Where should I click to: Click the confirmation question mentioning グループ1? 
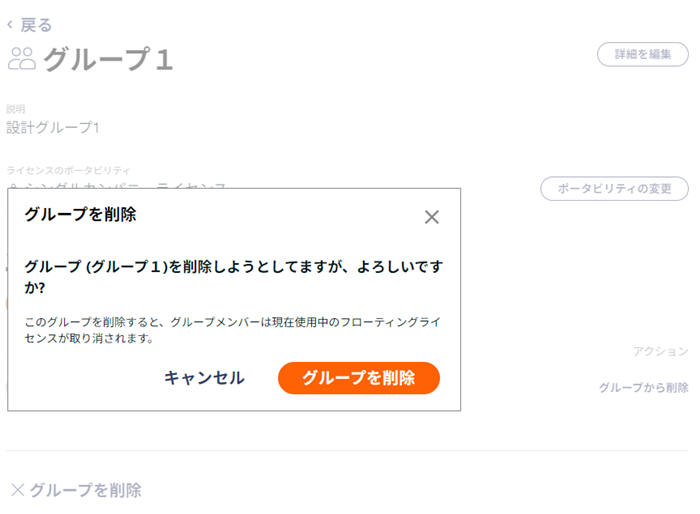click(233, 276)
